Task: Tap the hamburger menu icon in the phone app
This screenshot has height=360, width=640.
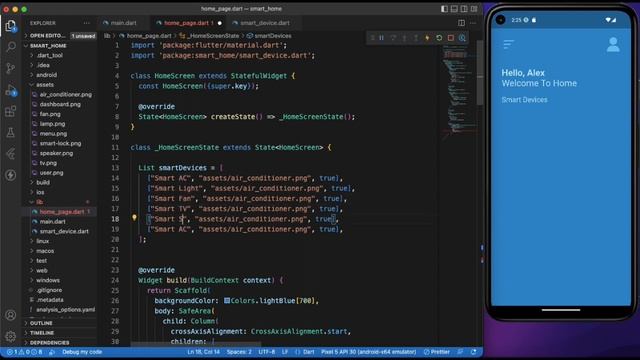Action: pyautogui.click(x=508, y=44)
